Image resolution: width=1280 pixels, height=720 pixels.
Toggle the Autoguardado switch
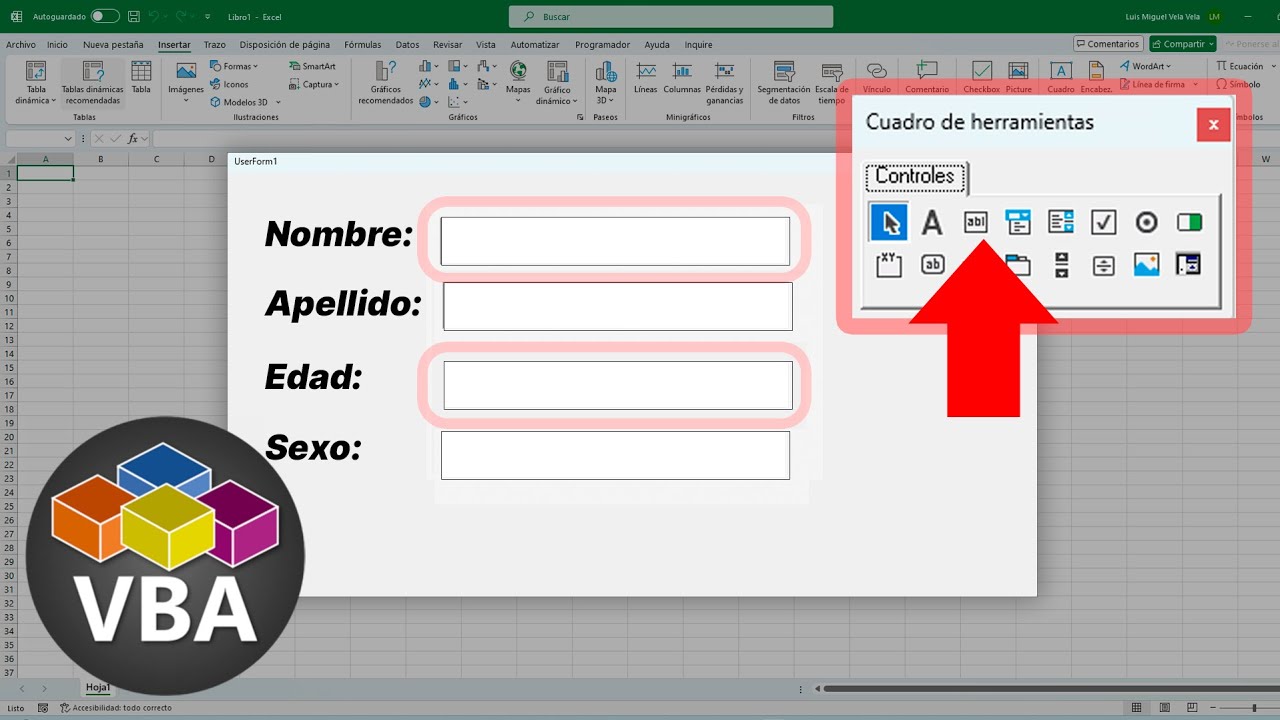[x=104, y=17]
